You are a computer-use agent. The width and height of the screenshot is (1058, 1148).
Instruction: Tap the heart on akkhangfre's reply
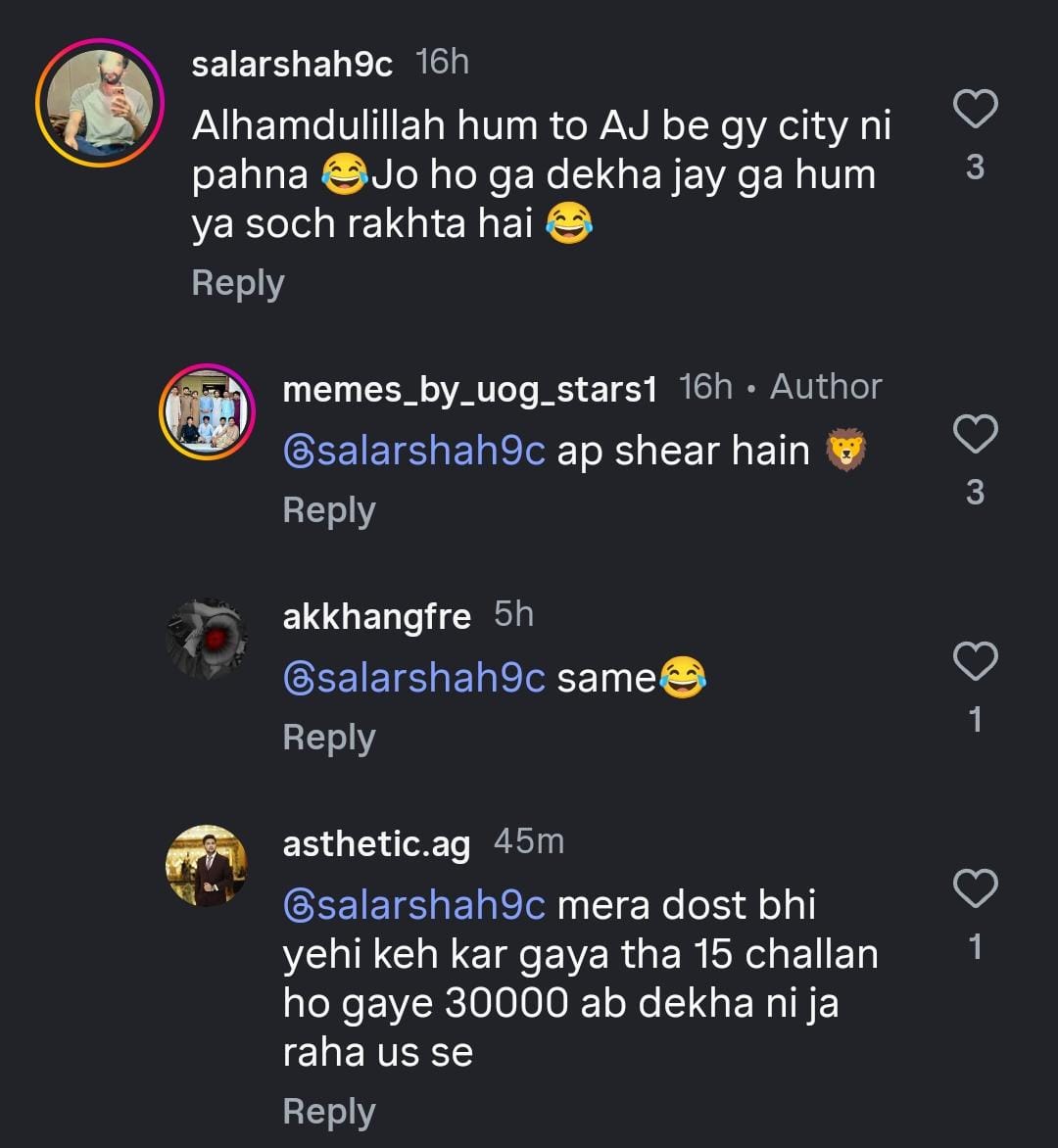coord(975,662)
